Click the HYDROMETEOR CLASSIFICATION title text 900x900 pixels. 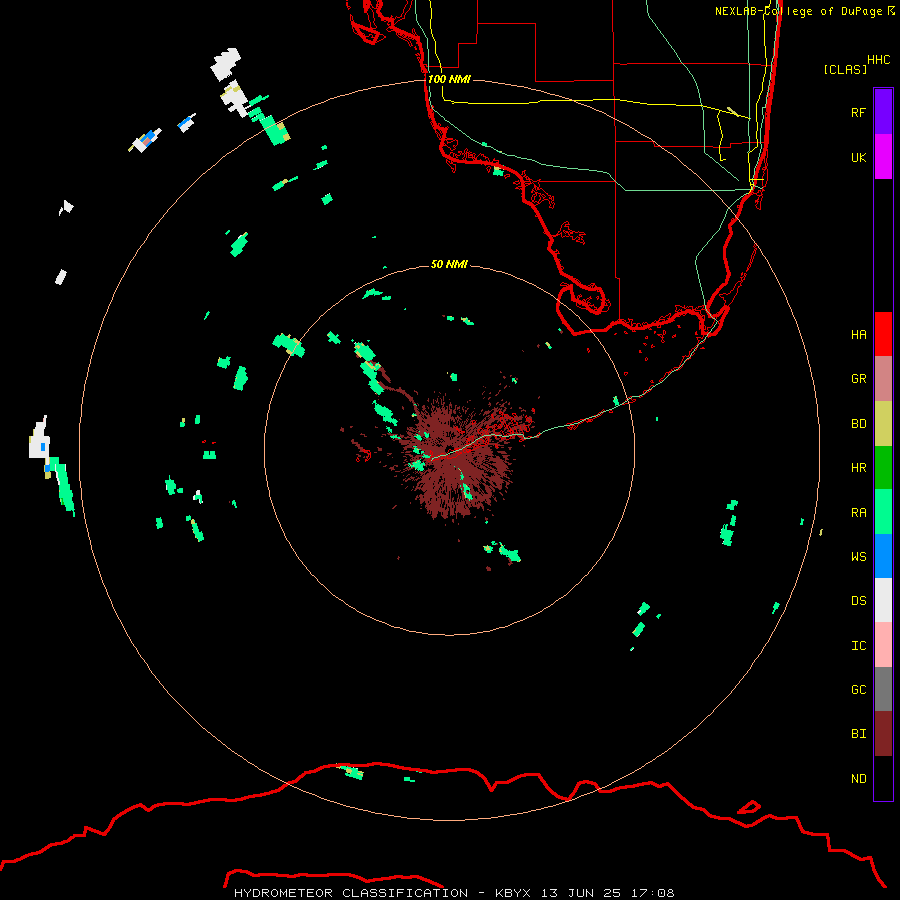click(351, 893)
